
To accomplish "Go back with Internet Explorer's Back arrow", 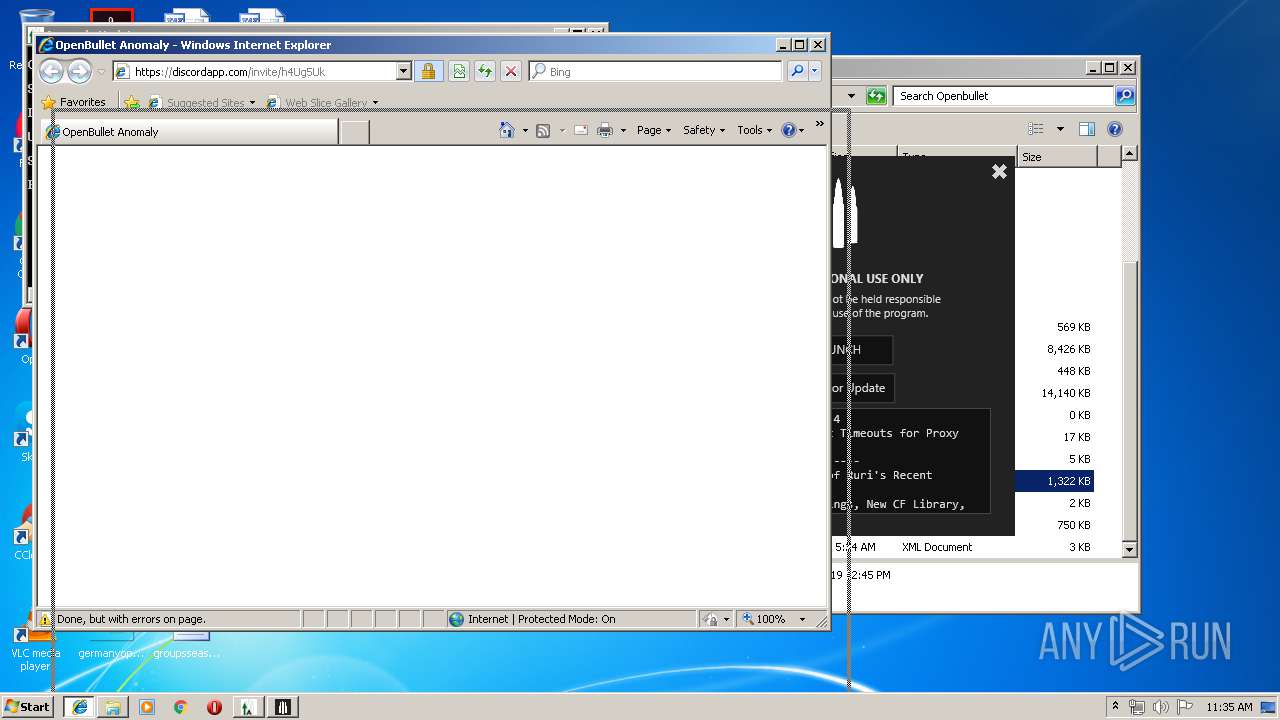I will tap(51, 71).
